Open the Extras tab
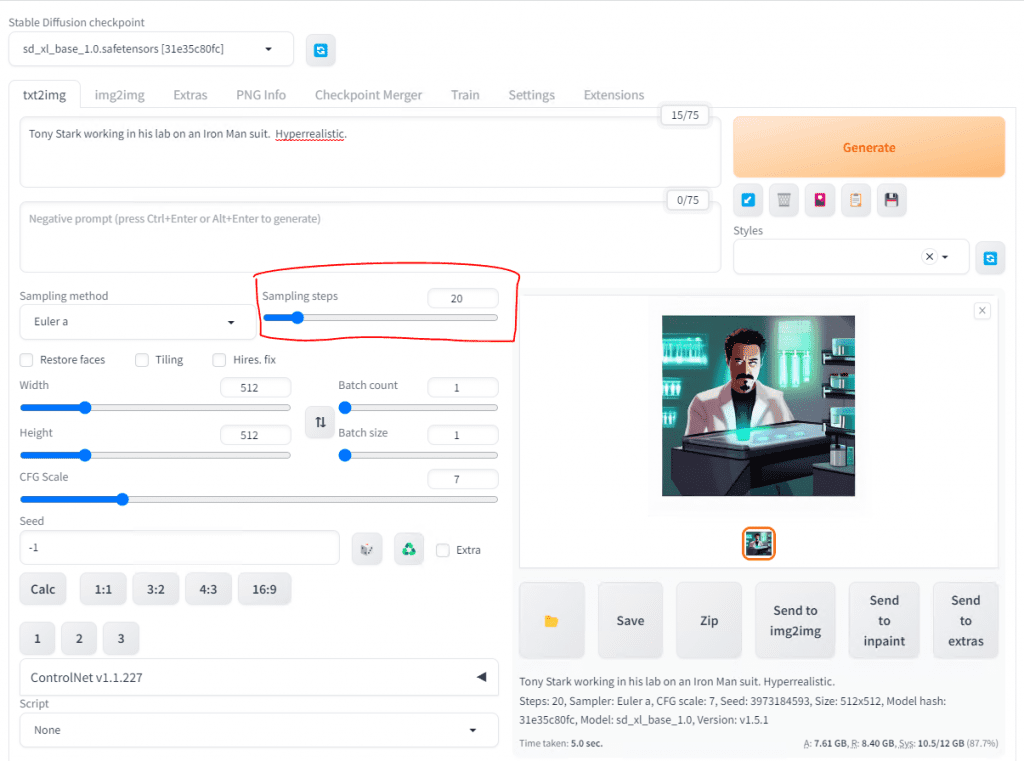 click(x=190, y=95)
